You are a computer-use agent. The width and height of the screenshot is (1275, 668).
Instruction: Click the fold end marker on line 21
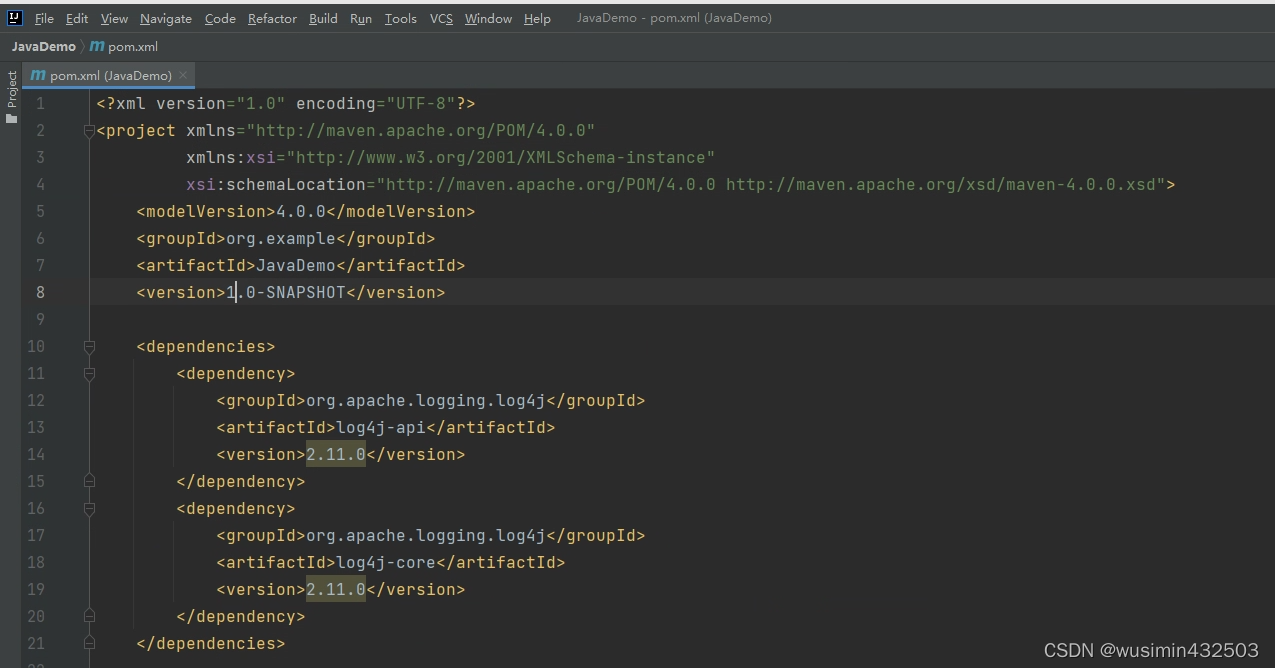tap(89, 644)
